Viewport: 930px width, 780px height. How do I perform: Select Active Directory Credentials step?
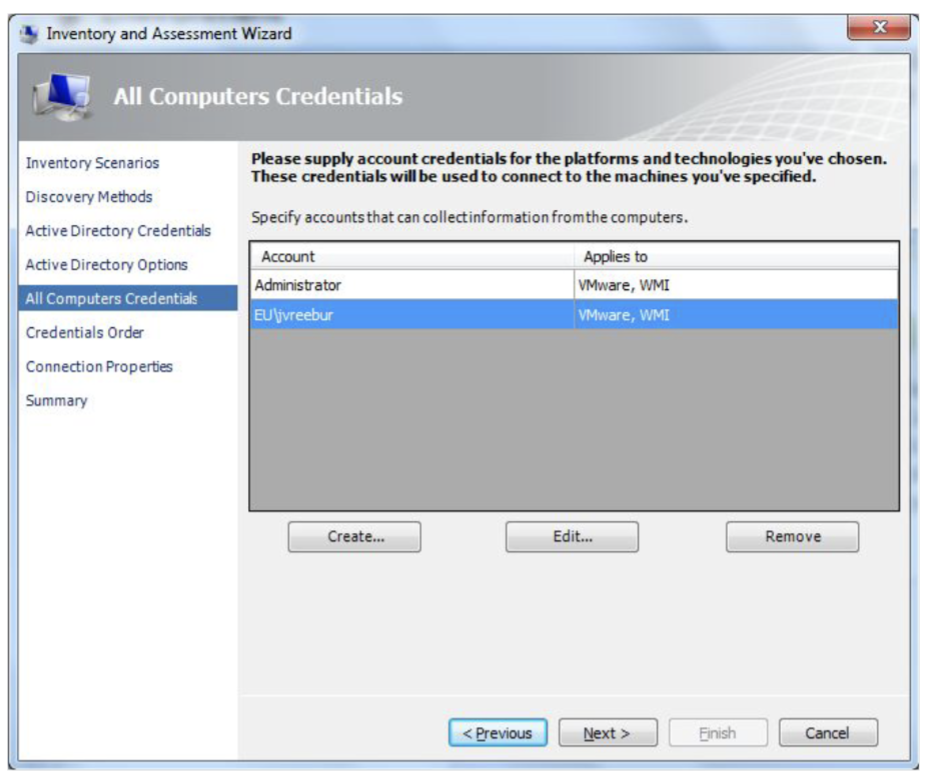pyautogui.click(x=118, y=231)
